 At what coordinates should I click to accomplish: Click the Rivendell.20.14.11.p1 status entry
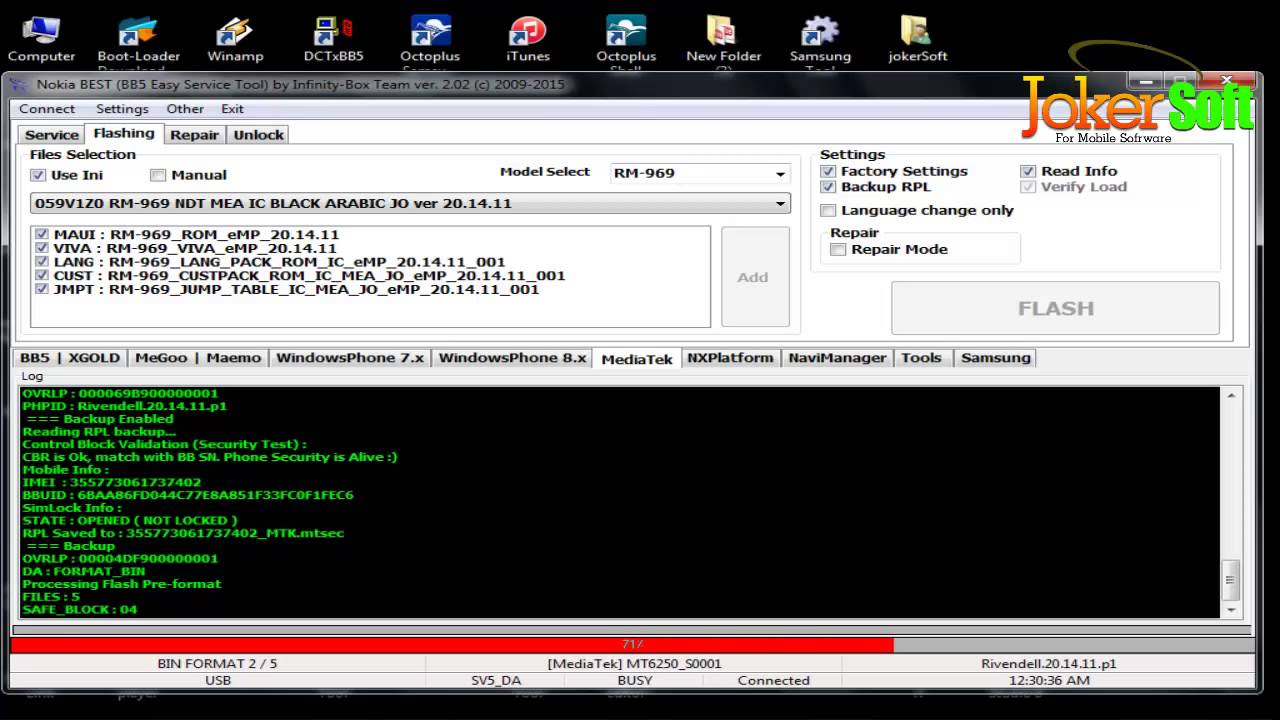[x=1049, y=663]
